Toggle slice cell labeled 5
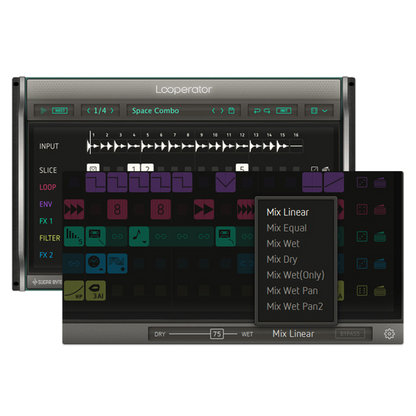416x416 pixels. (242, 168)
